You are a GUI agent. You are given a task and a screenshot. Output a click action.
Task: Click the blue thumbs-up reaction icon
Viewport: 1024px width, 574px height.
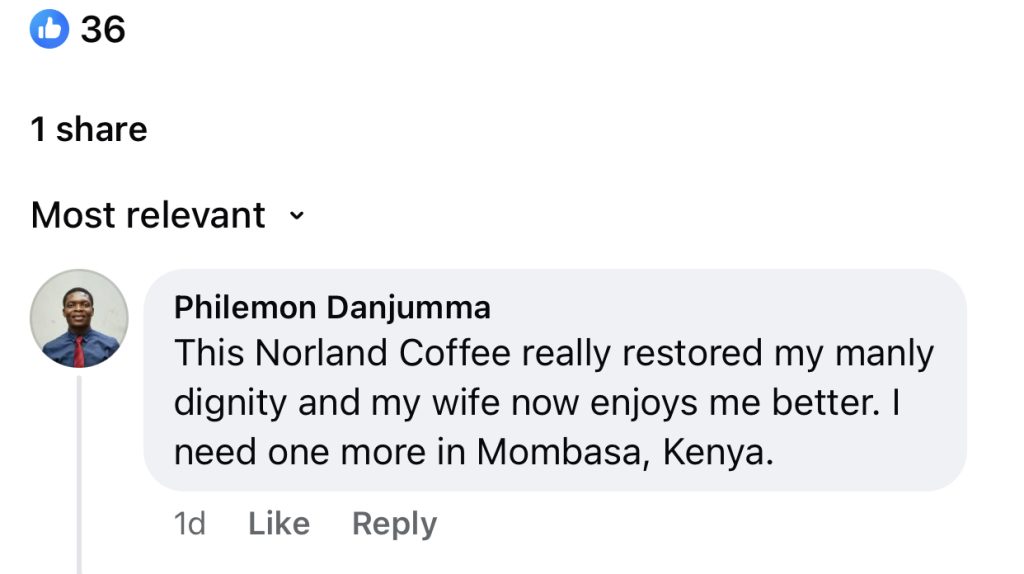pyautogui.click(x=48, y=30)
